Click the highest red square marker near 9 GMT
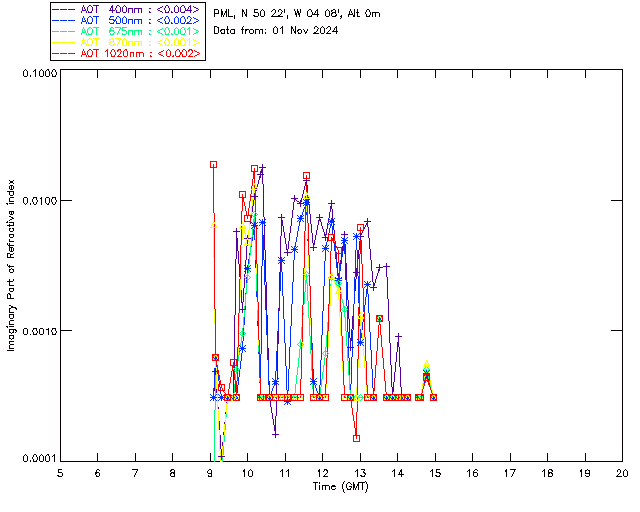640x512 pixels. pos(213,164)
